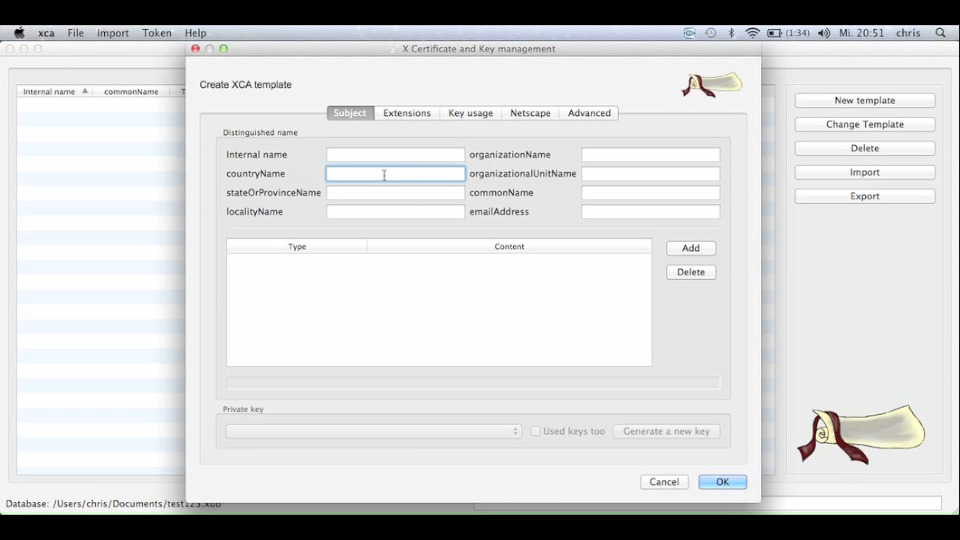This screenshot has width=960, height=540.
Task: Click the Type column header
Action: (x=297, y=246)
